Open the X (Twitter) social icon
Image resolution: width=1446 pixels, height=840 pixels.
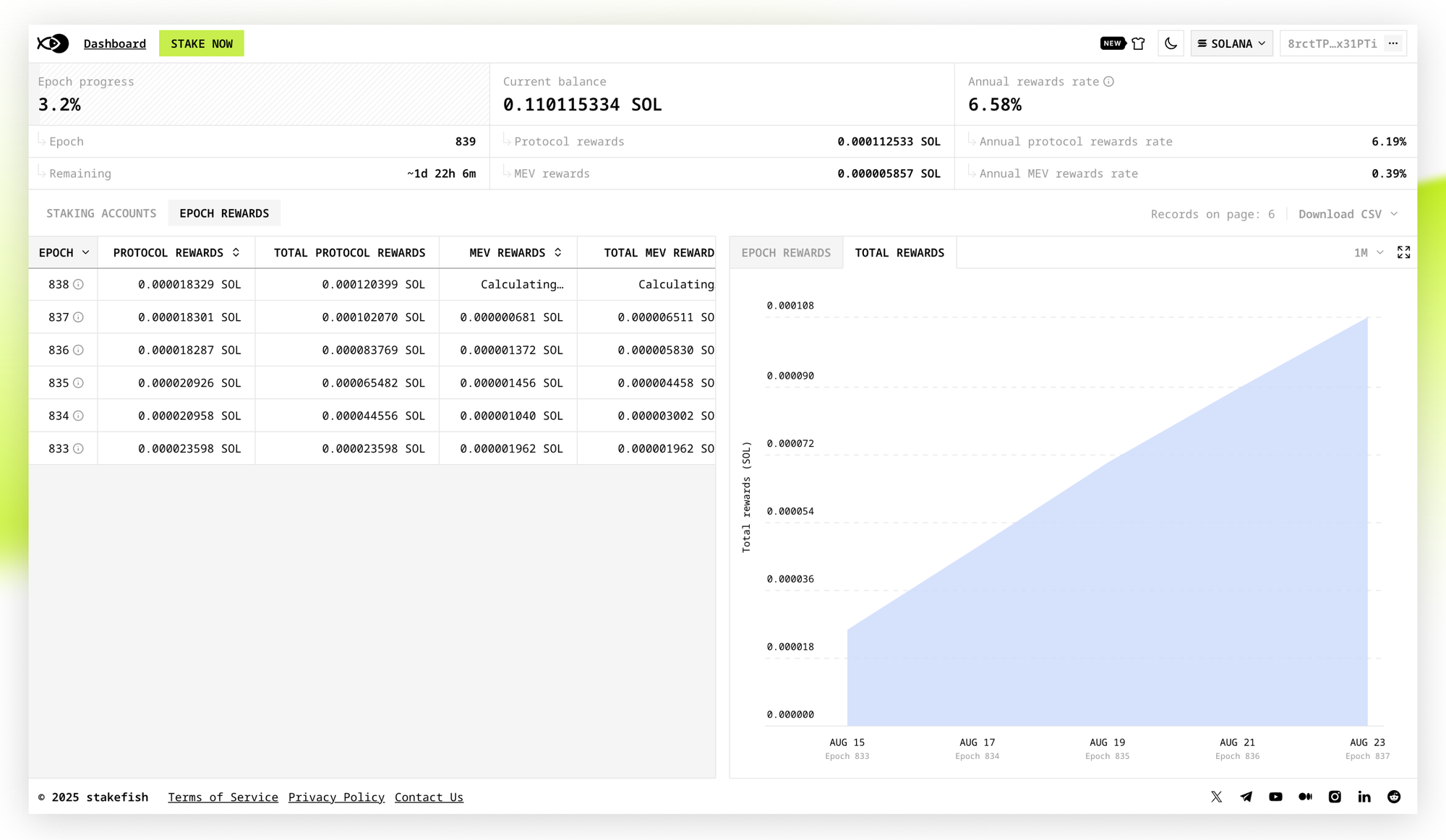point(1216,797)
